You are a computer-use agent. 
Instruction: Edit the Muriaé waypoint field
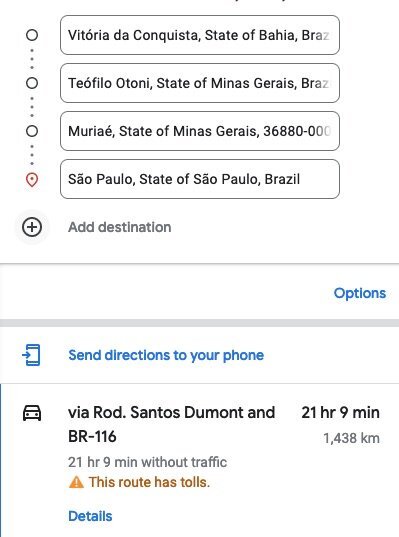coord(200,131)
